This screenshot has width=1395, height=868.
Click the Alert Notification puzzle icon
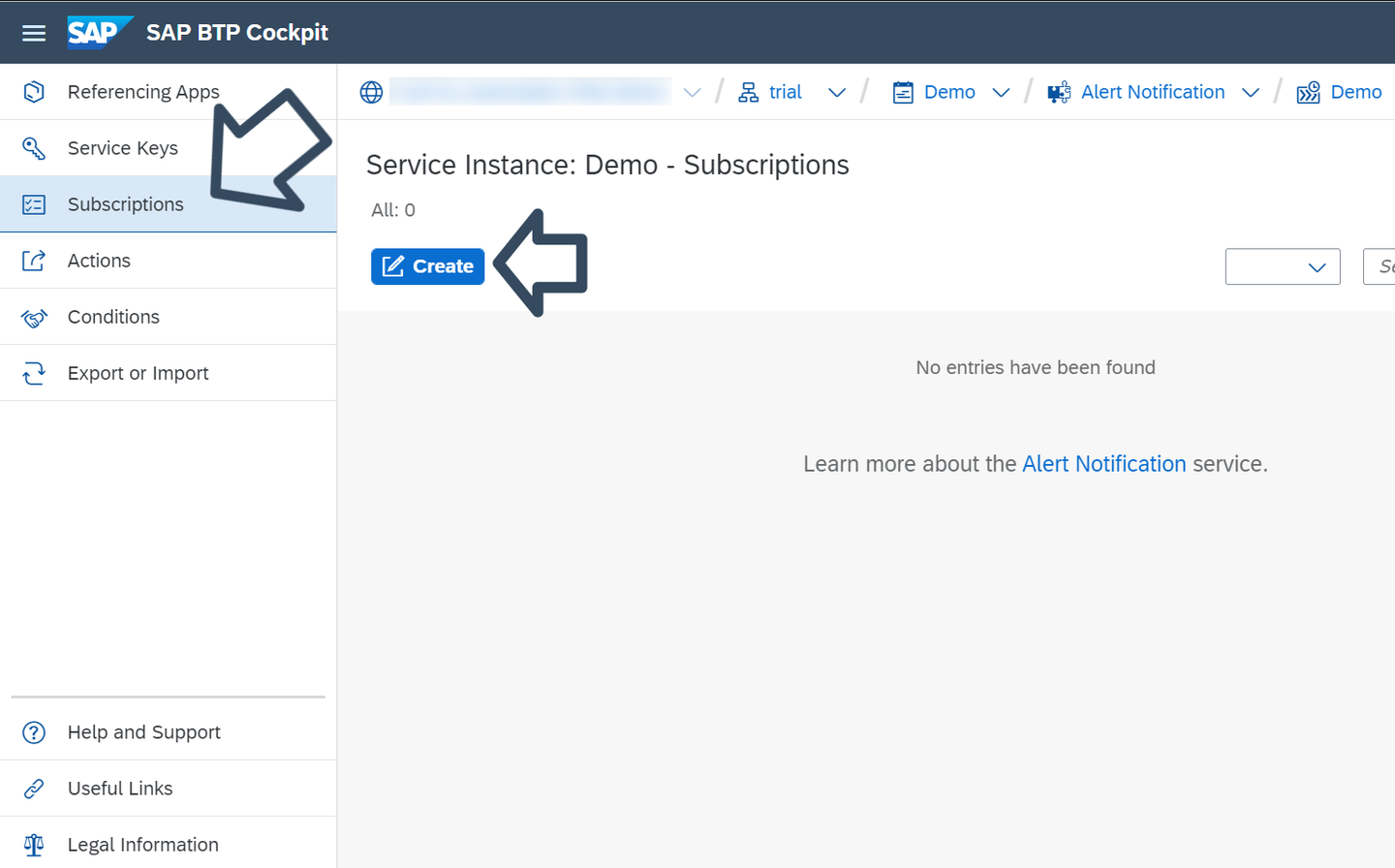pyautogui.click(x=1059, y=92)
